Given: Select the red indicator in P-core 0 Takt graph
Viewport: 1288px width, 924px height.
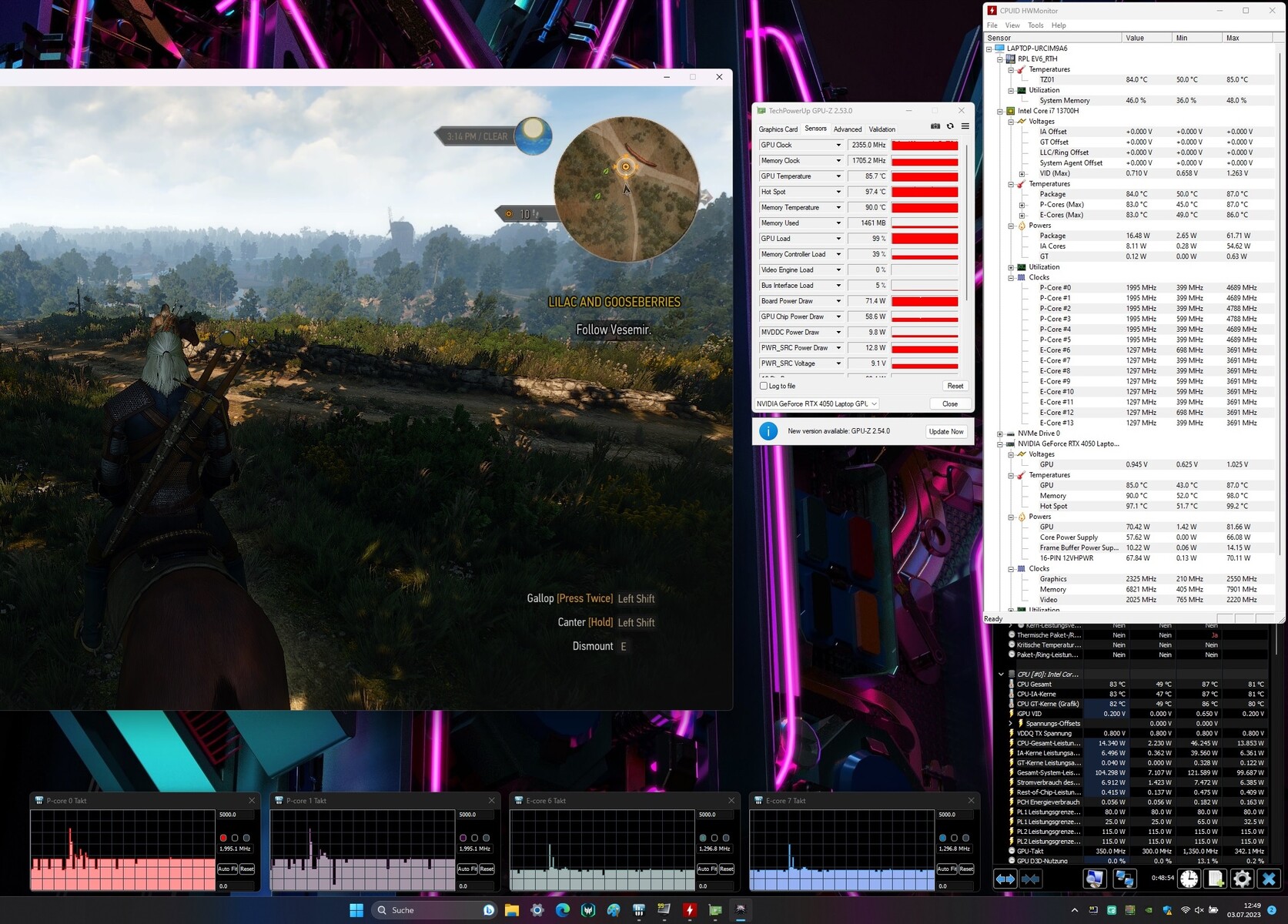Looking at the screenshot, I should (x=223, y=838).
